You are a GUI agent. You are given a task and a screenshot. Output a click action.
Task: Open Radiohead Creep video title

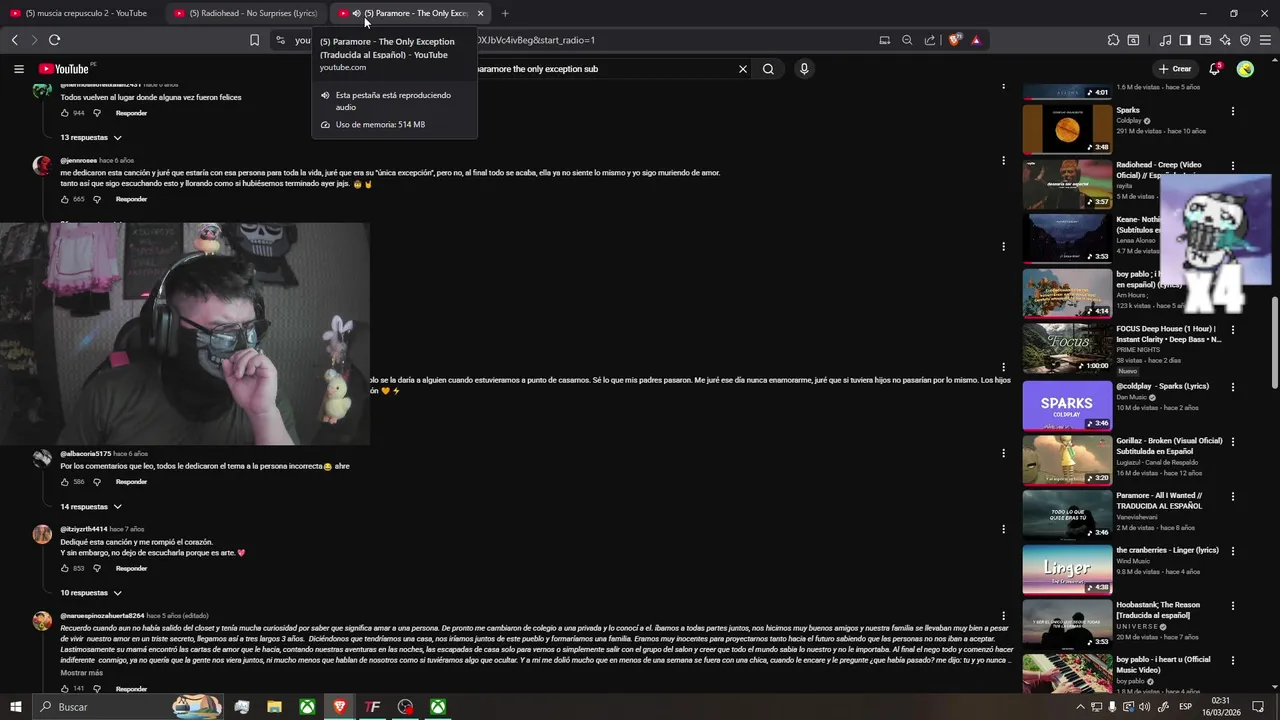pyautogui.click(x=1159, y=170)
